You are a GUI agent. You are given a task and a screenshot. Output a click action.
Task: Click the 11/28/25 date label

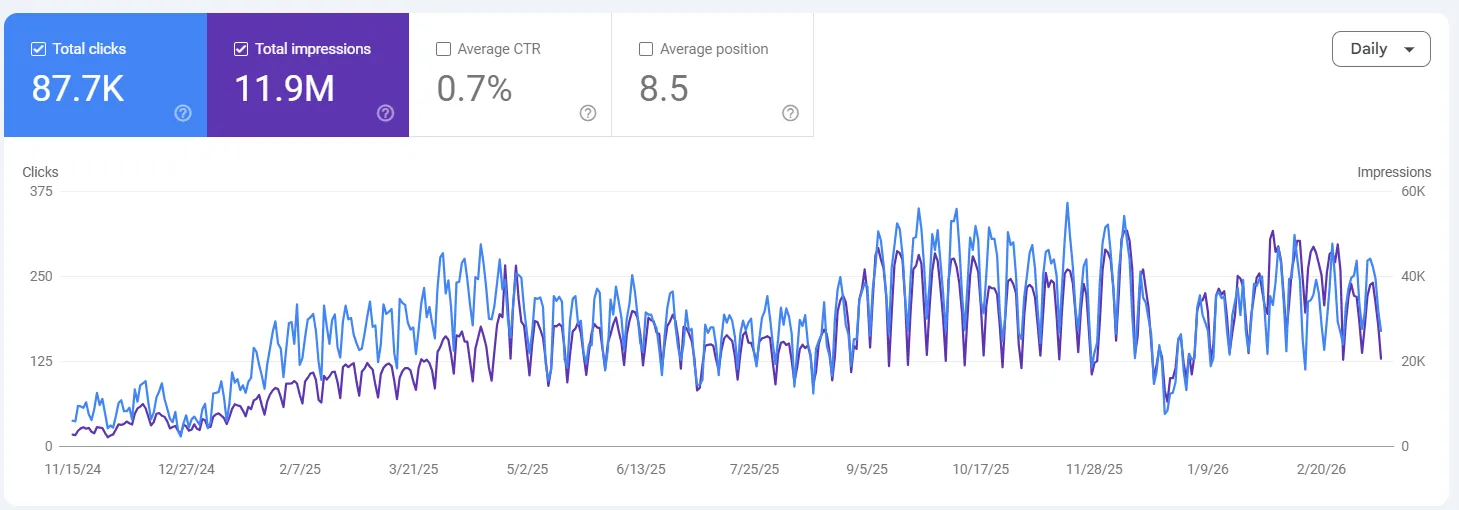1094,468
